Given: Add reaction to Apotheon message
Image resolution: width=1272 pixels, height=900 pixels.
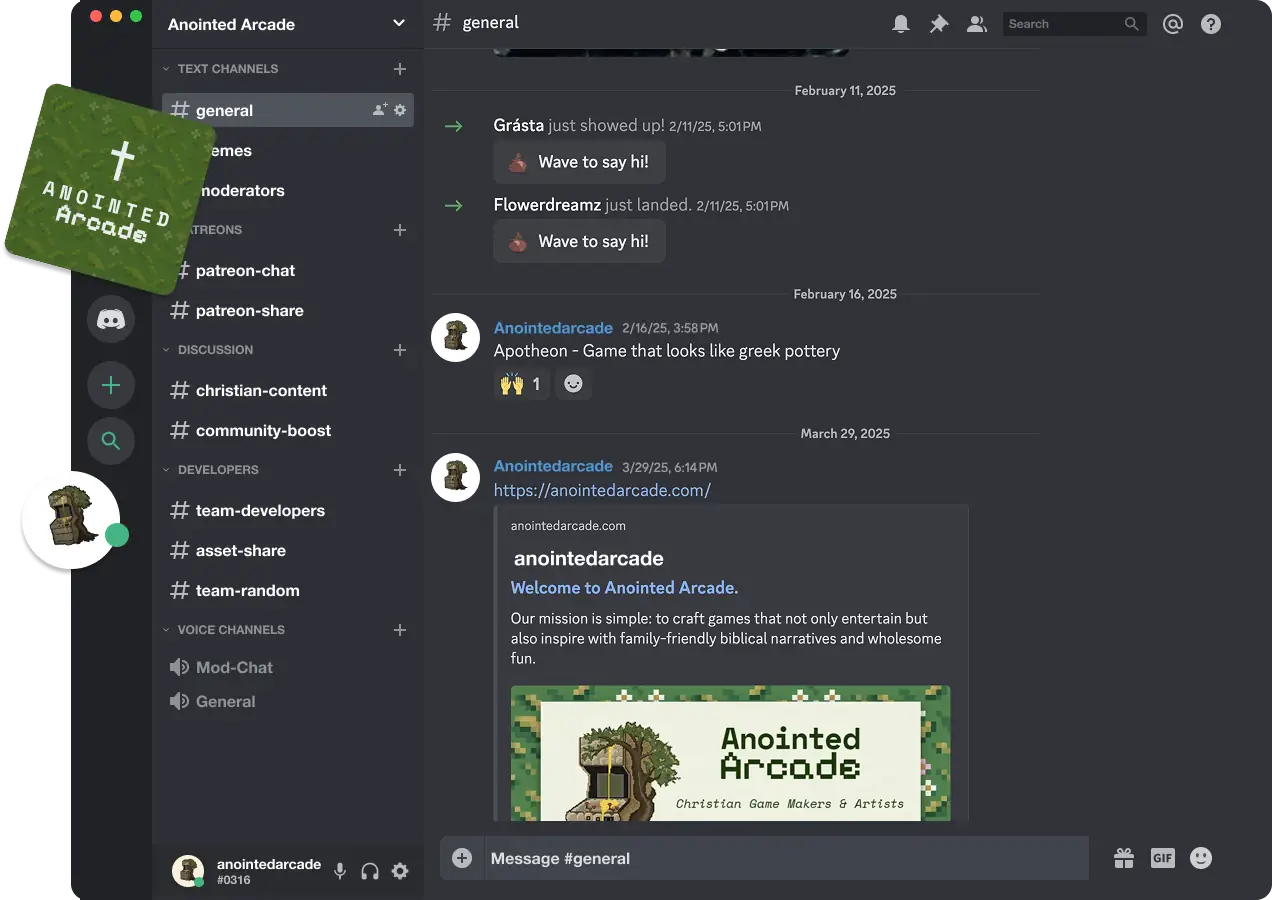Looking at the screenshot, I should click(573, 384).
